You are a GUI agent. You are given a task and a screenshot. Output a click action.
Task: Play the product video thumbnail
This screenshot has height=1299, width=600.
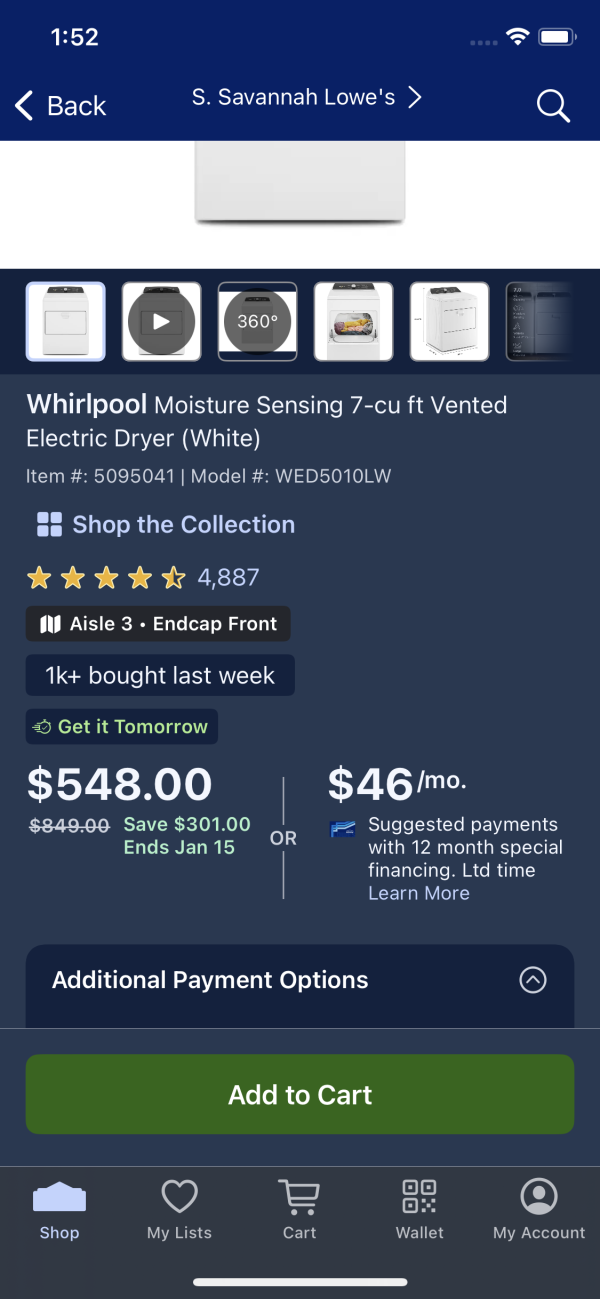(161, 322)
